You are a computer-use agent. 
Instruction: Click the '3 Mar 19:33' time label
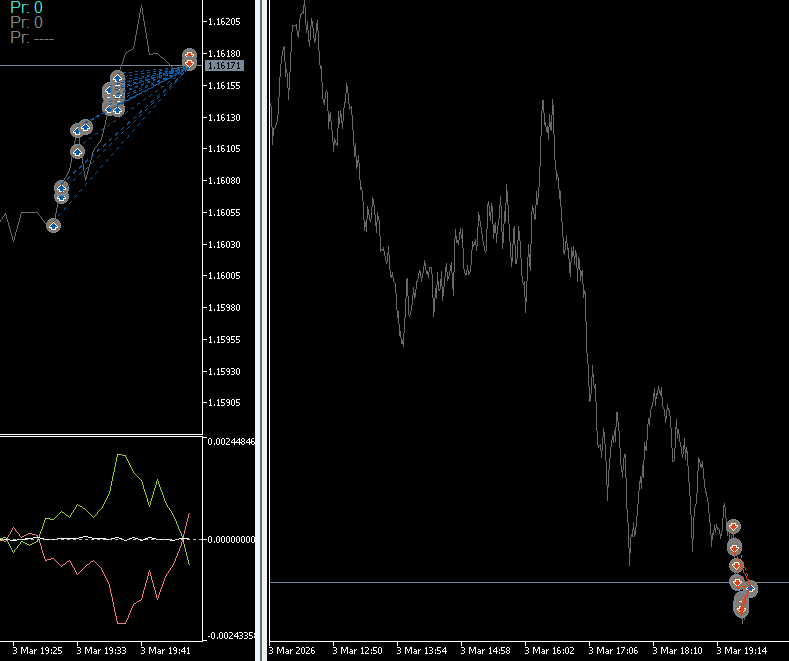coord(101,650)
